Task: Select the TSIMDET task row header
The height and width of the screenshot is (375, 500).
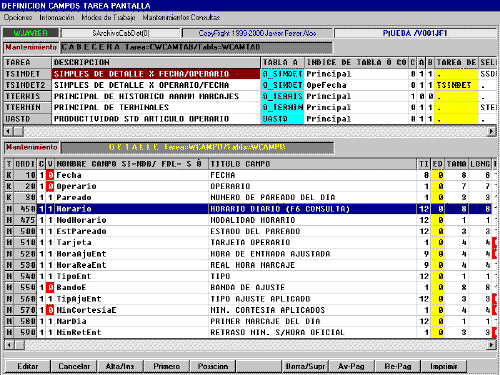Action: [x=27, y=74]
